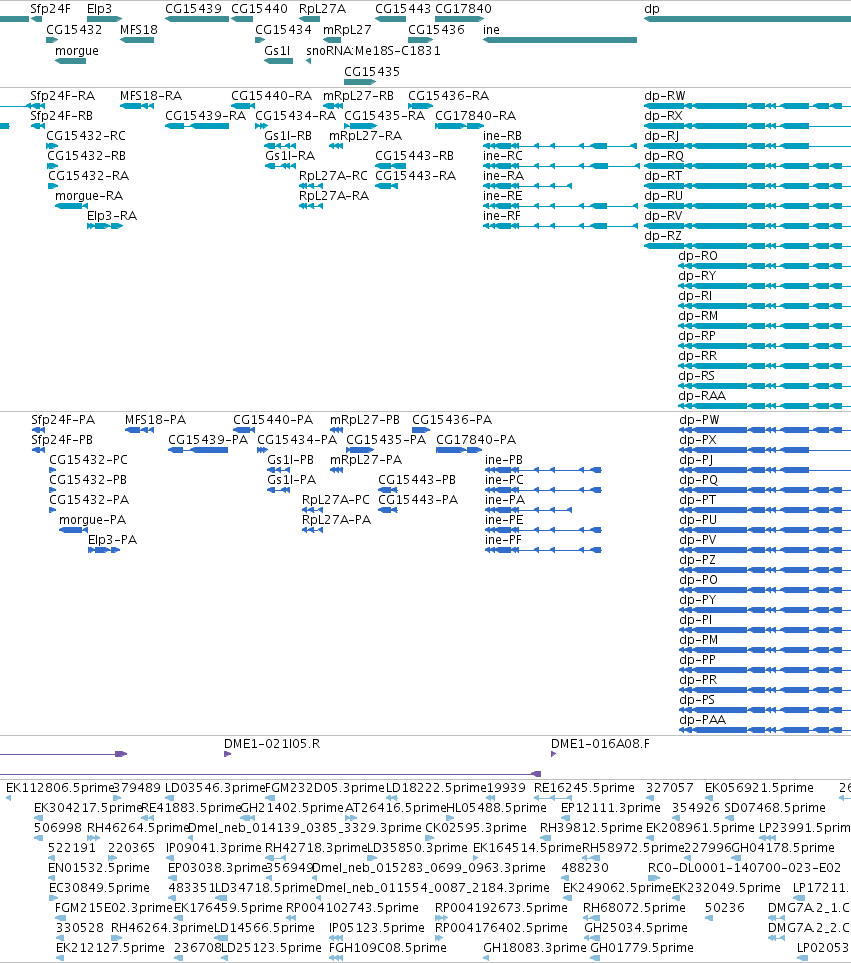This screenshot has height=963, width=851.
Task: Click the DME1-016A08.F marker label
Action: 600,744
